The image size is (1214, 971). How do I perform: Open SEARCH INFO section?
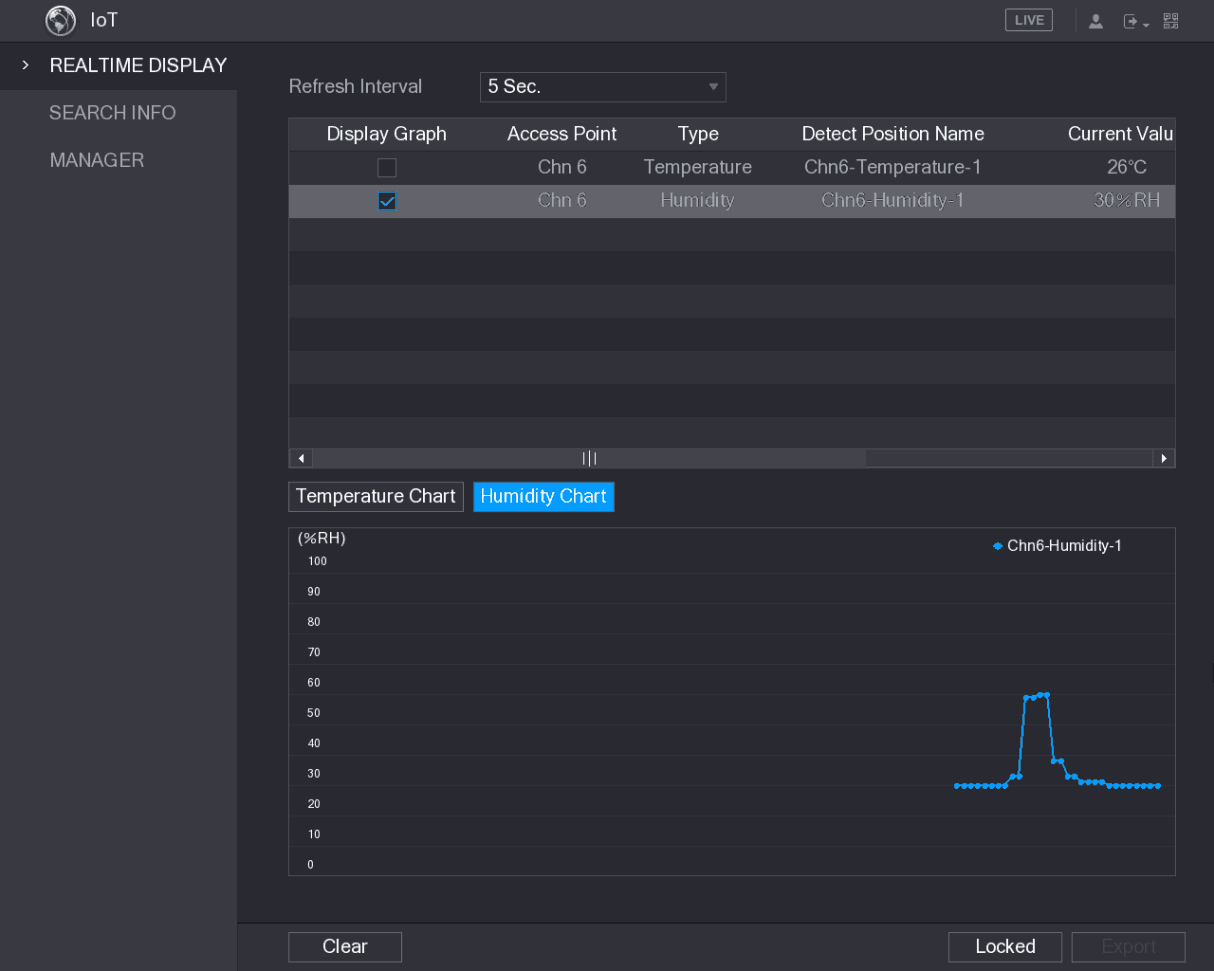click(112, 113)
